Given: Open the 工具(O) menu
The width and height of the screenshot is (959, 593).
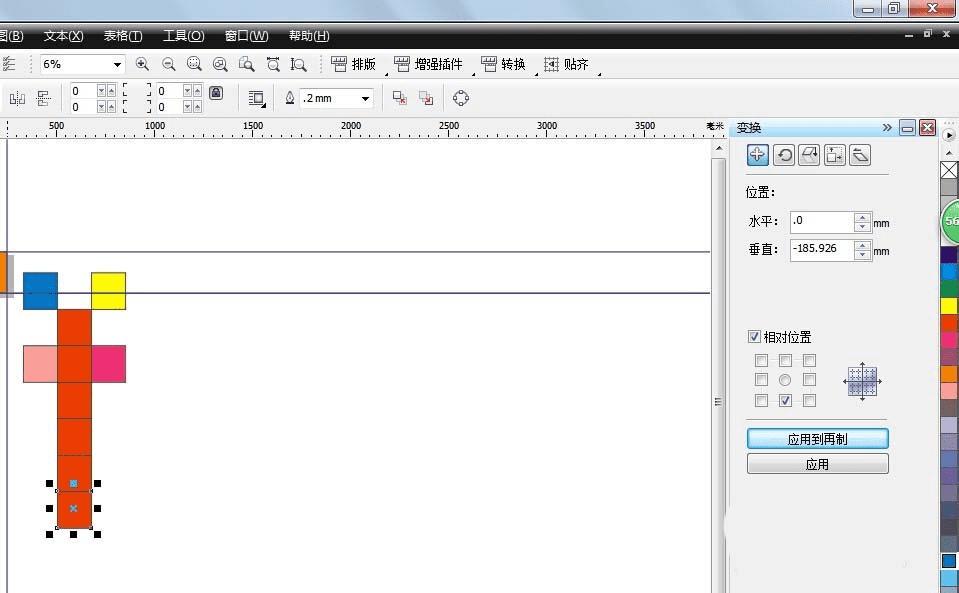Looking at the screenshot, I should coord(183,36).
